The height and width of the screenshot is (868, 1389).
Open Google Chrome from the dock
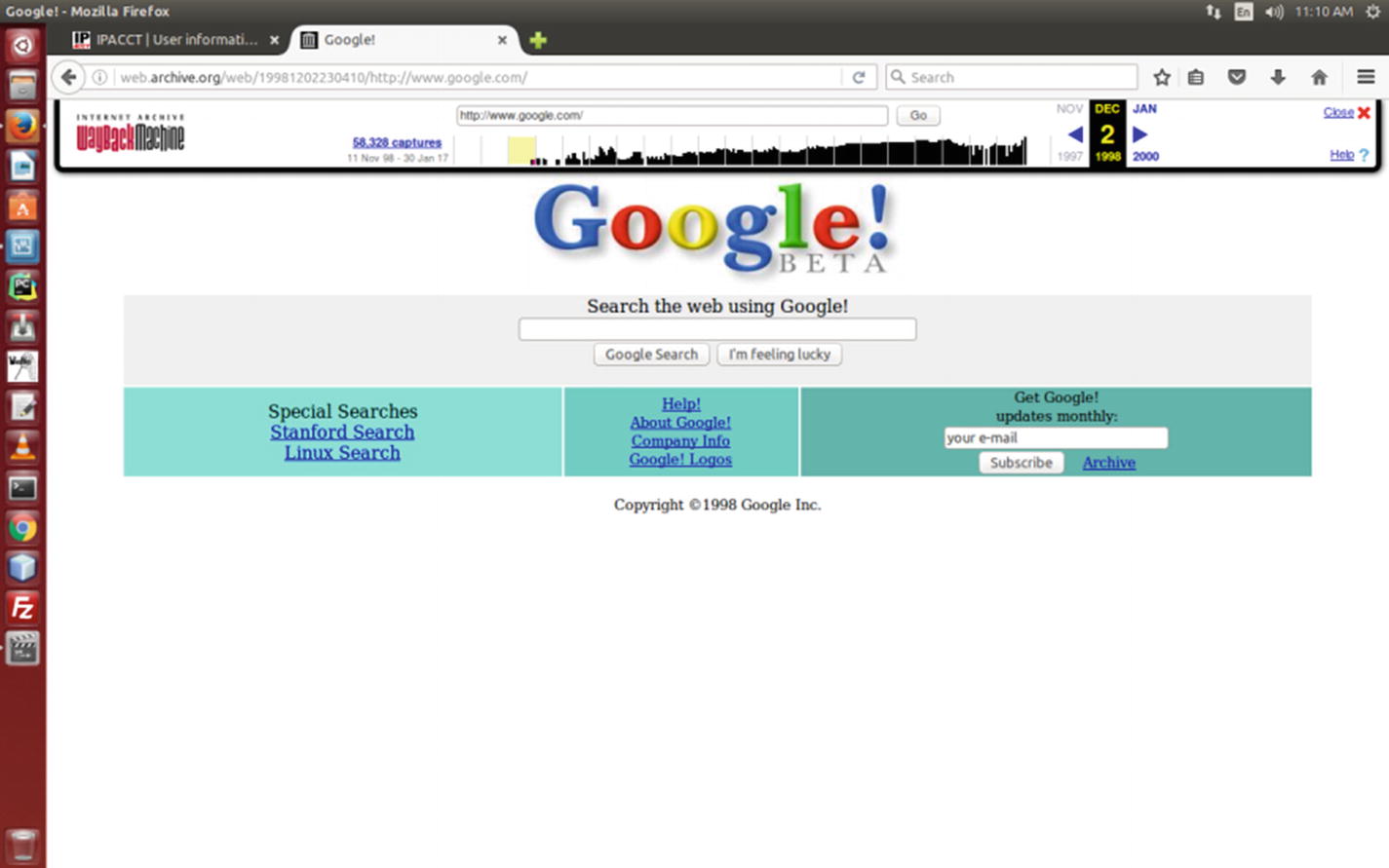(x=22, y=527)
